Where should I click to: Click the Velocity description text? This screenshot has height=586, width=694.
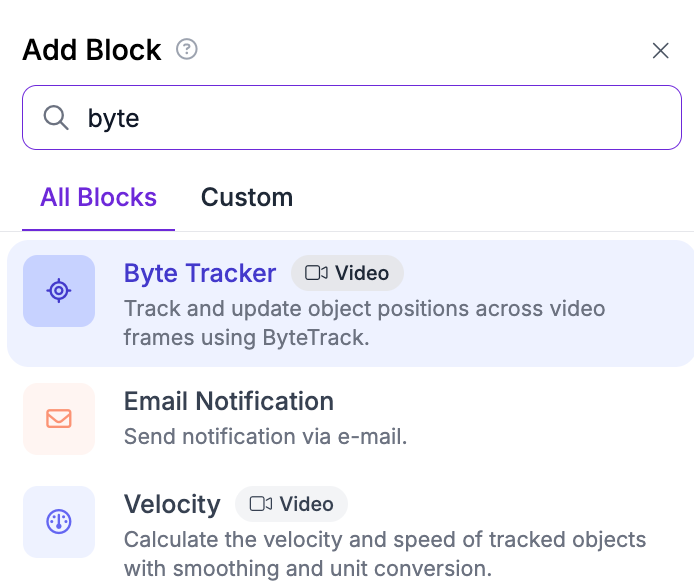point(384,554)
